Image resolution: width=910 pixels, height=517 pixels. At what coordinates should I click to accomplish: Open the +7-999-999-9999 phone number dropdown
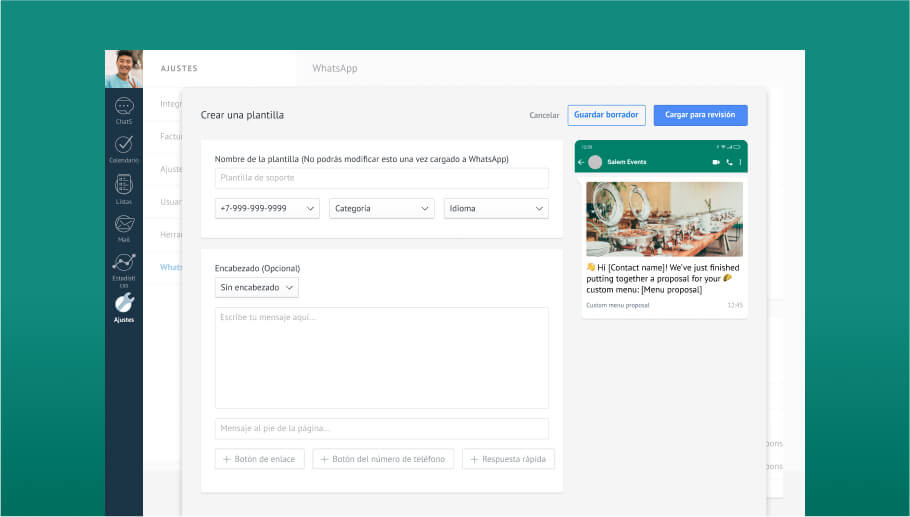point(267,208)
